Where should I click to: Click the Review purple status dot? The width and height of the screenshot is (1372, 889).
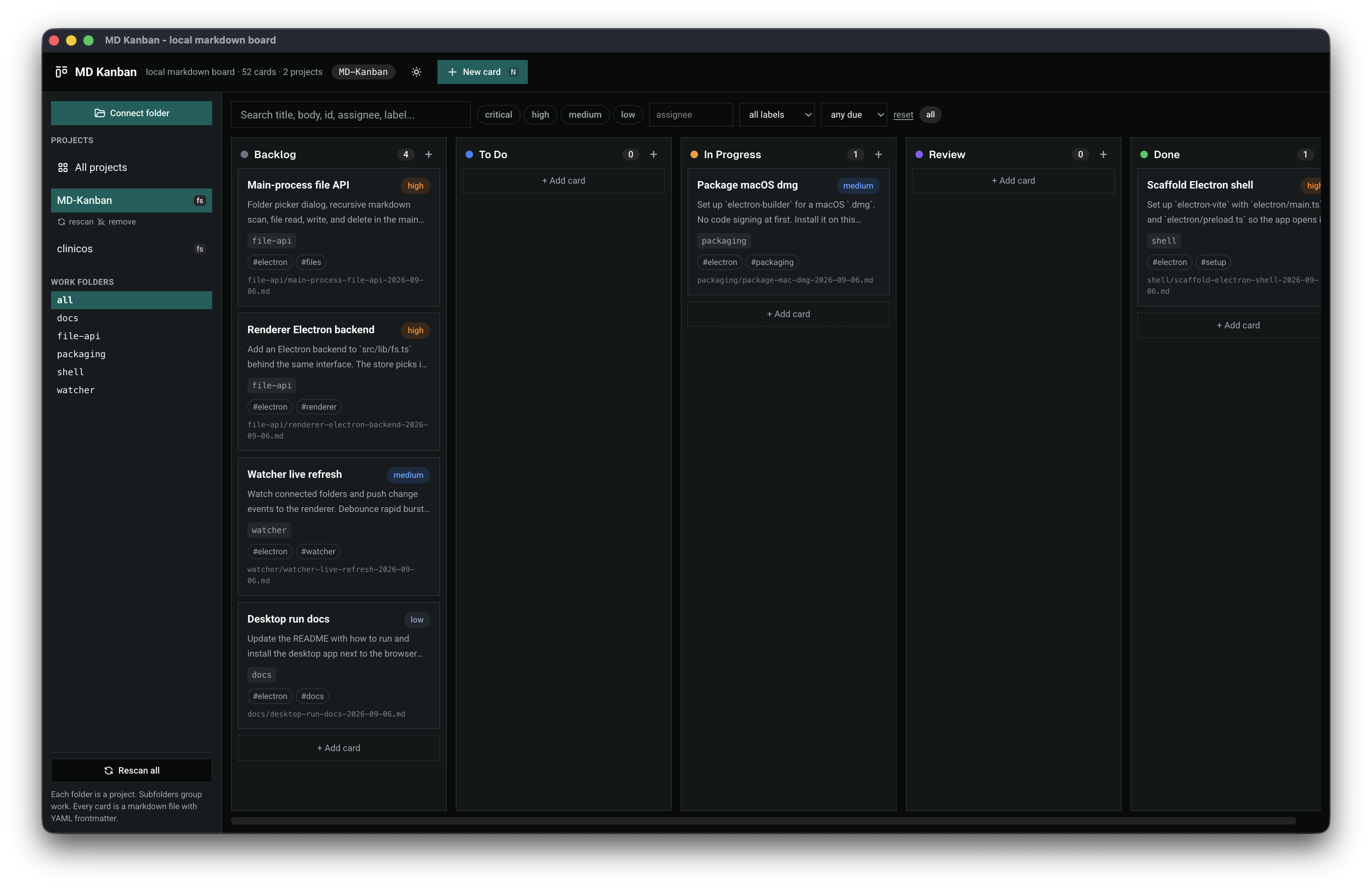coord(919,154)
